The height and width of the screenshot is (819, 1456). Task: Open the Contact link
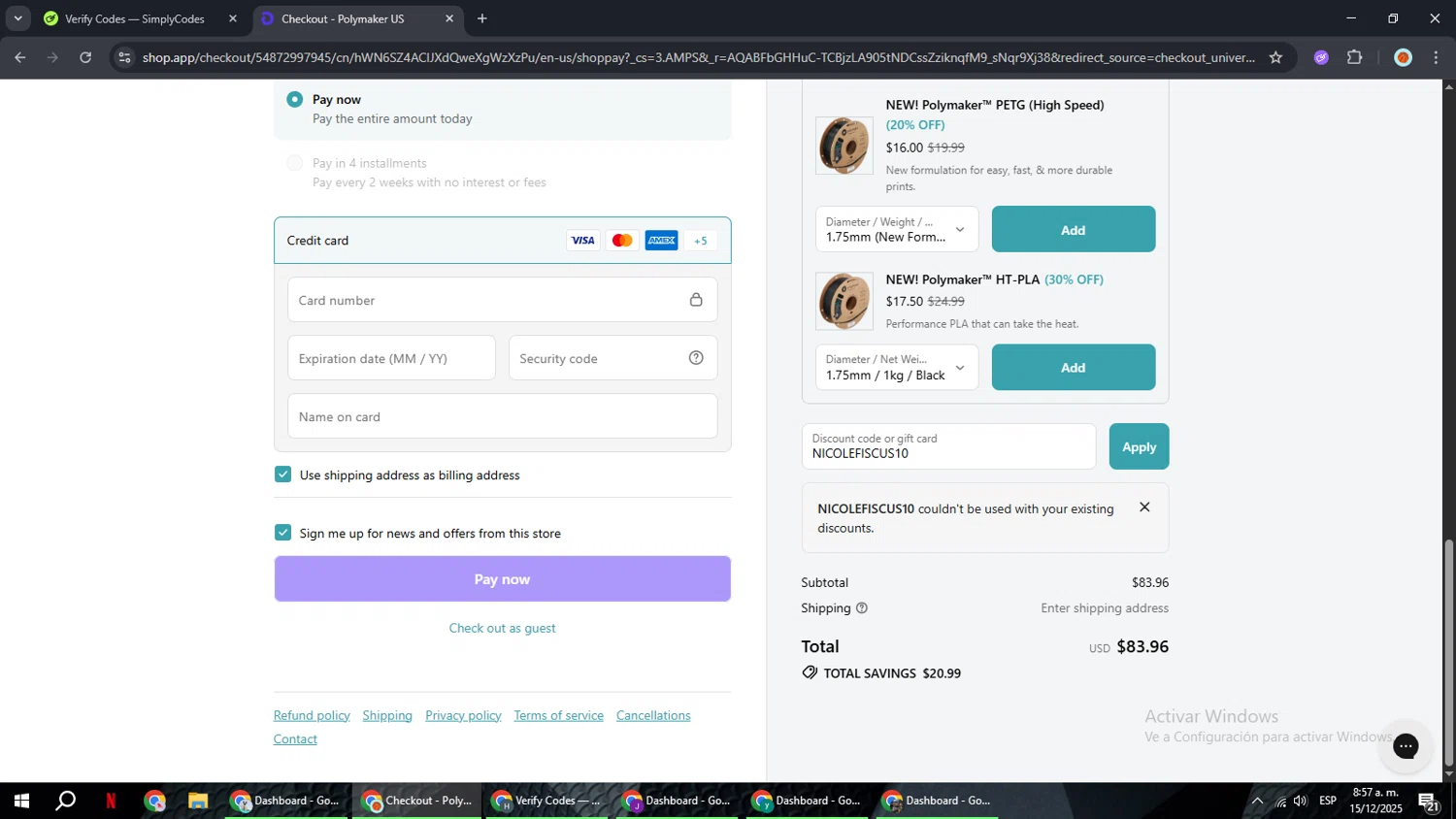click(295, 738)
